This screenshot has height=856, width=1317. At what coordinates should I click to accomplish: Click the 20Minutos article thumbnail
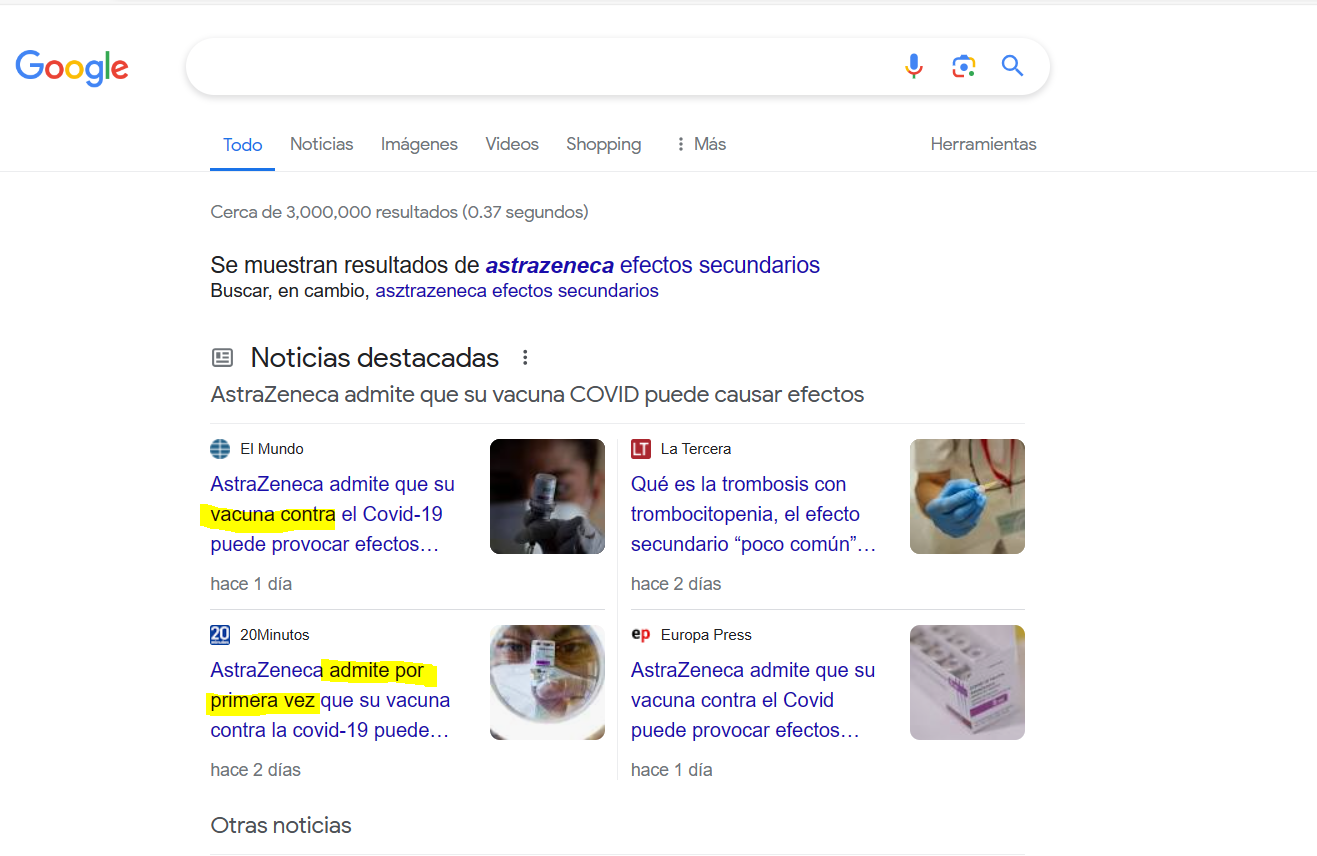547,683
